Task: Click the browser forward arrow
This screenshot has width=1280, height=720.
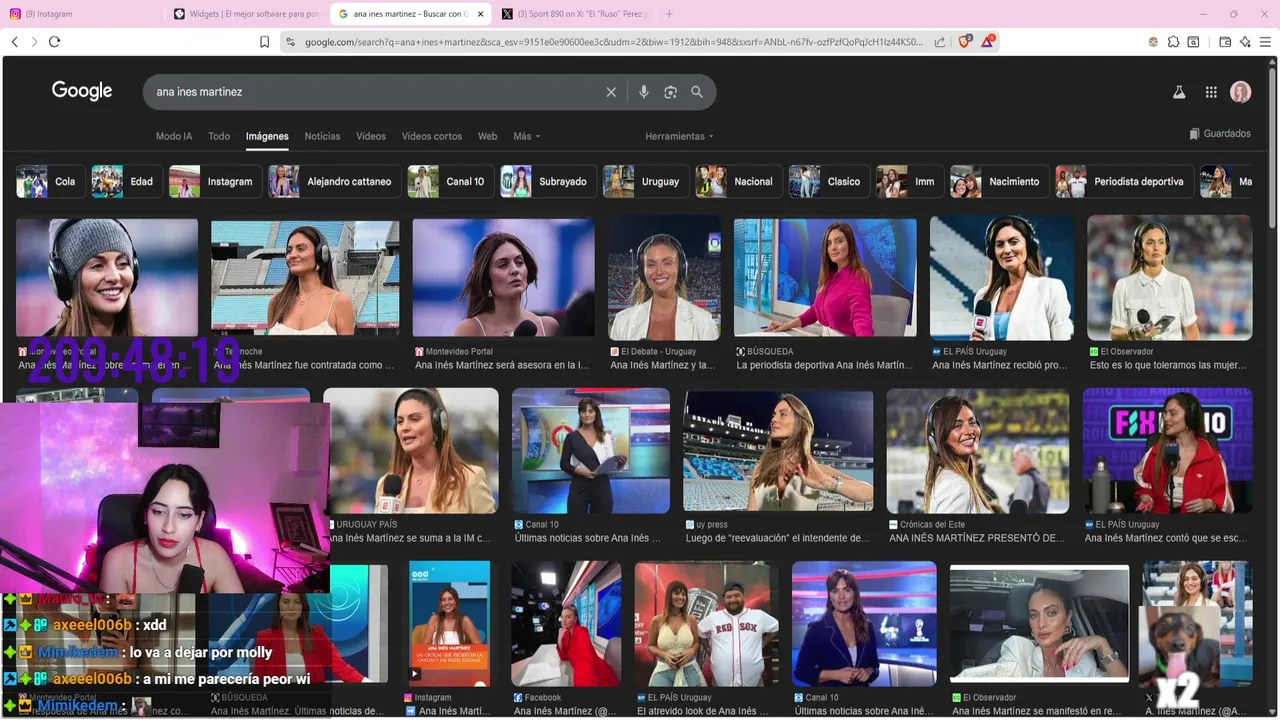Action: pos(34,42)
